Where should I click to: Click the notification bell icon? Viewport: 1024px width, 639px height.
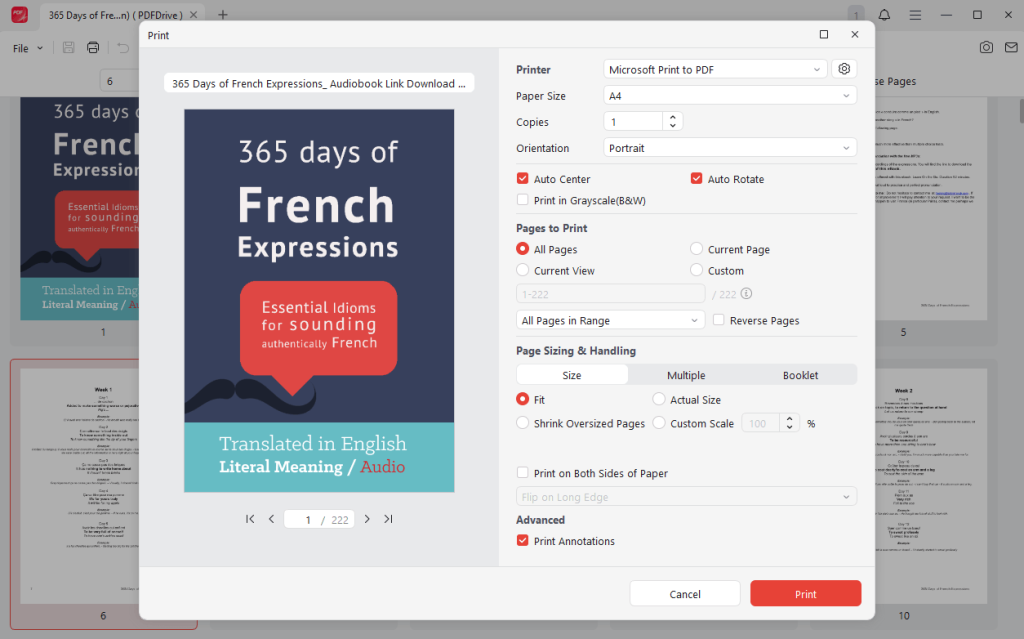point(885,14)
